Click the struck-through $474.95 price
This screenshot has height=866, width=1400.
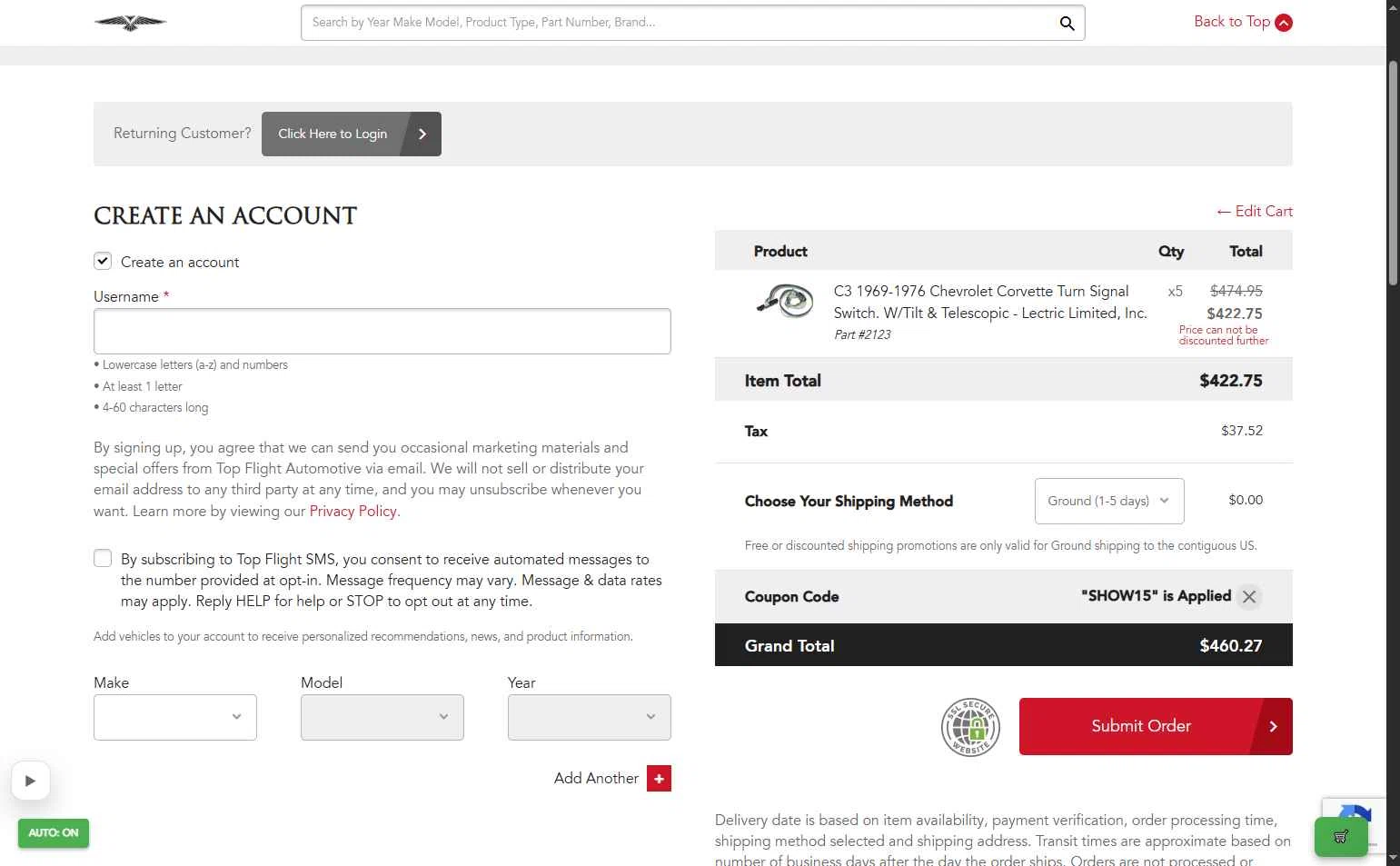pyautogui.click(x=1236, y=291)
